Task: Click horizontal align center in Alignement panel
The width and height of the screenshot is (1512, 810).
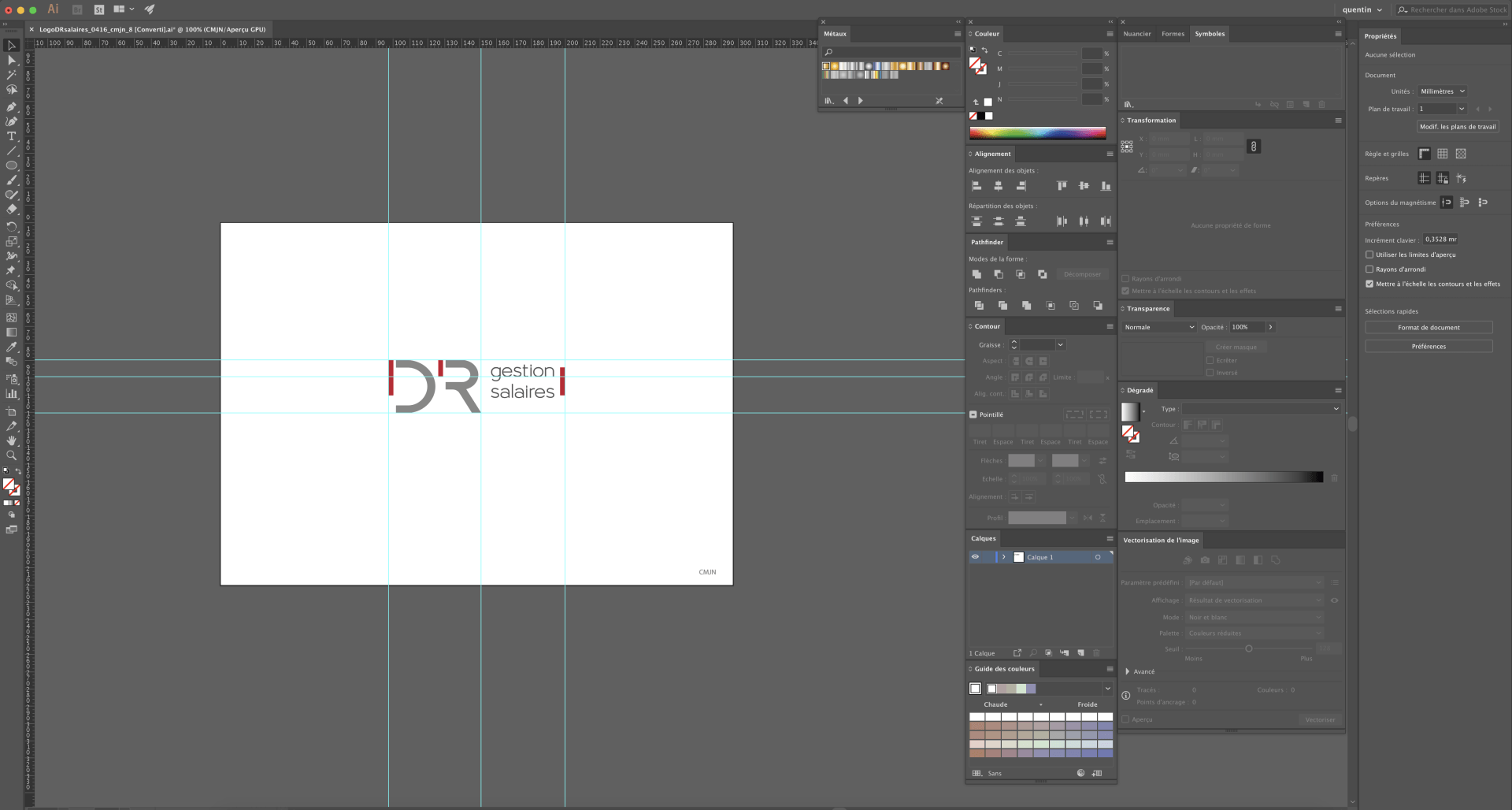Action: point(999,186)
